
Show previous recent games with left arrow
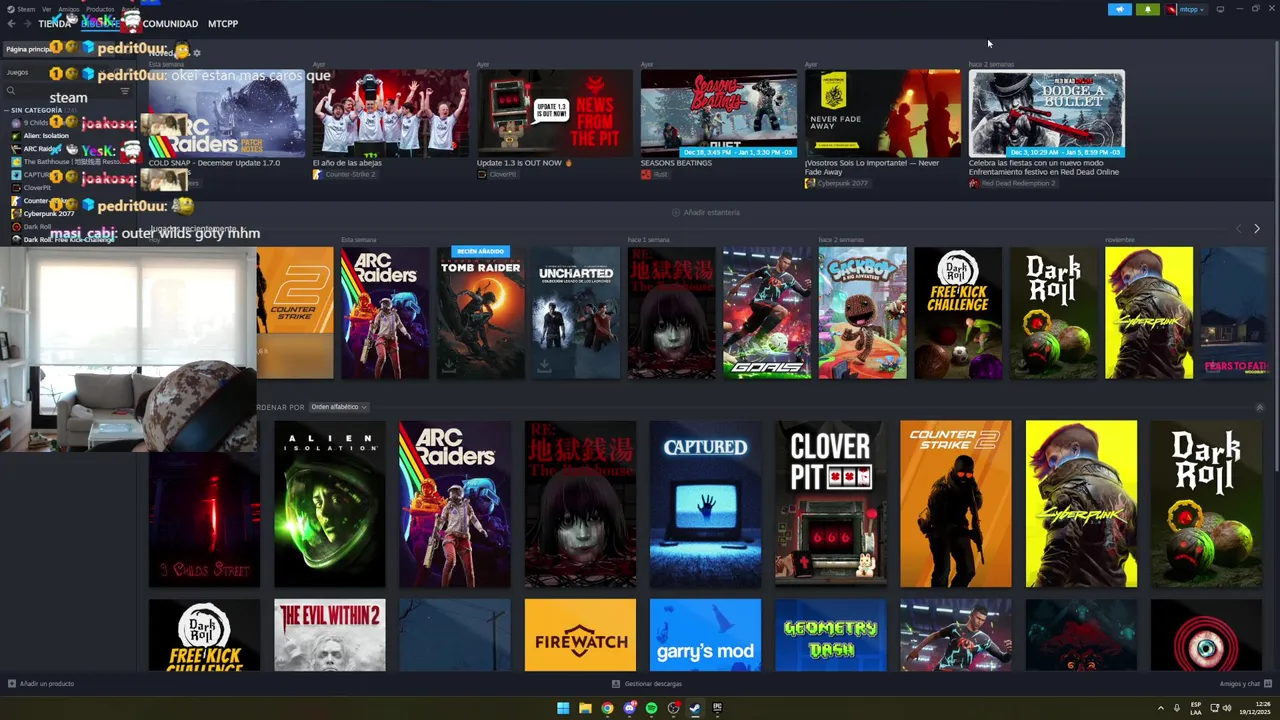point(1239,229)
